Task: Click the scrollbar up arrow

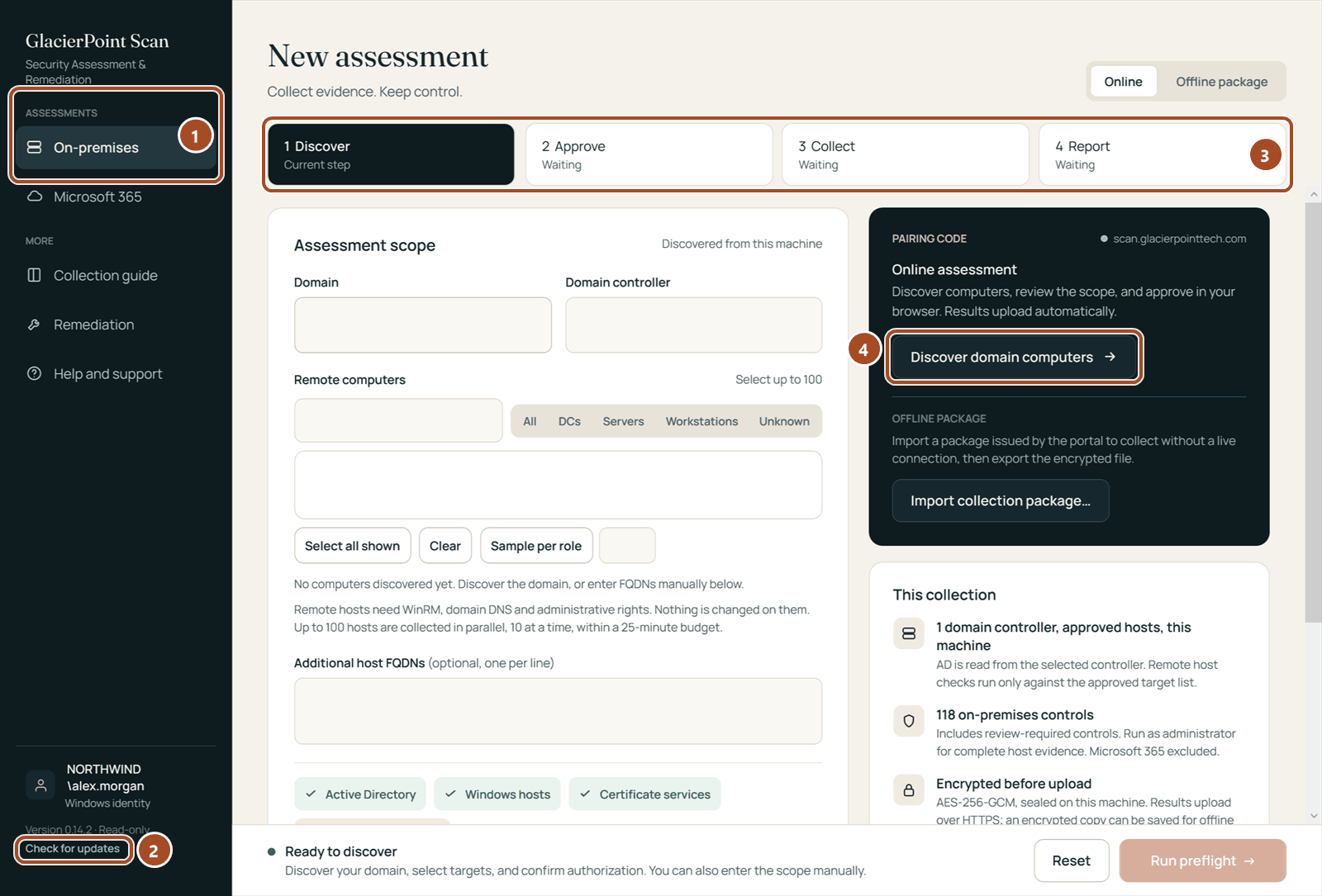Action: coord(1314,195)
